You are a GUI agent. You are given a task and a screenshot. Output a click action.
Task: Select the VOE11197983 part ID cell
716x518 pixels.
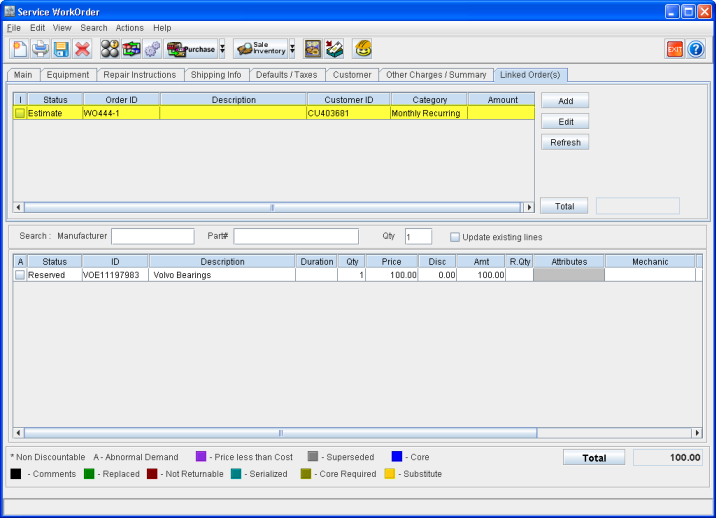(115, 275)
